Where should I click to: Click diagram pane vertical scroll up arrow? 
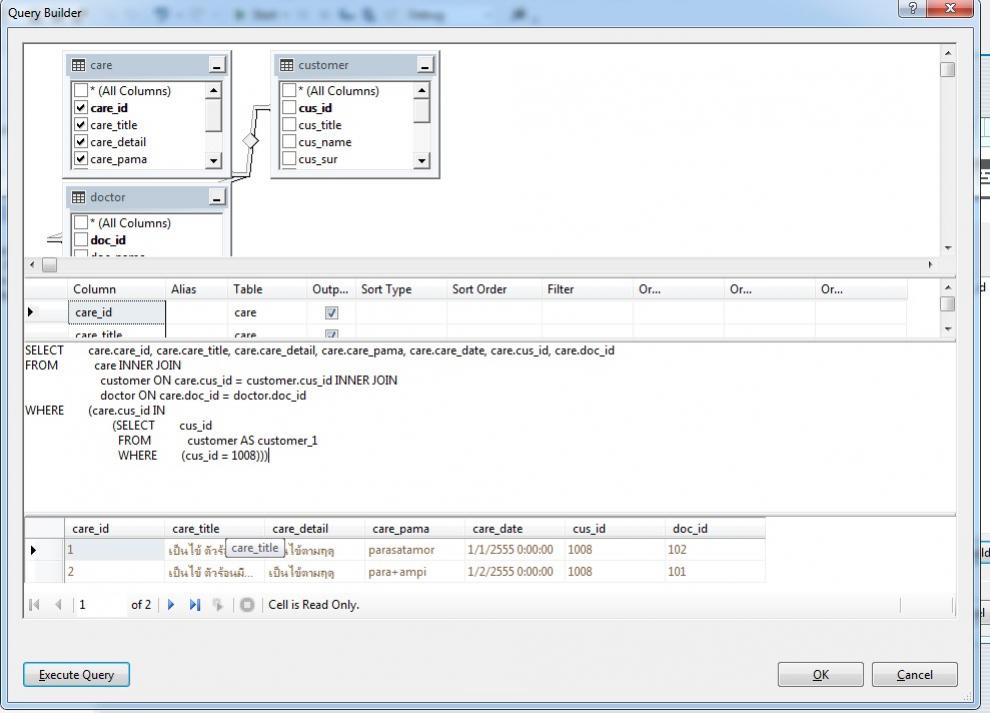948,53
